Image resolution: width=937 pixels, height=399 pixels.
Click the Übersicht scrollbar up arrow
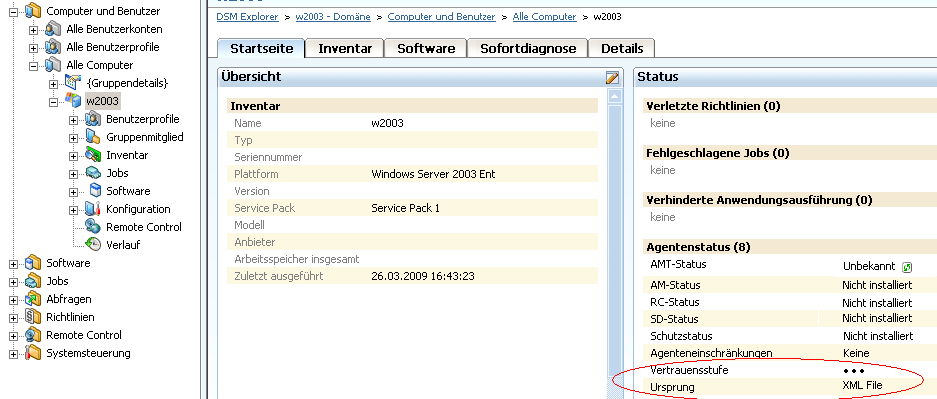tap(615, 96)
